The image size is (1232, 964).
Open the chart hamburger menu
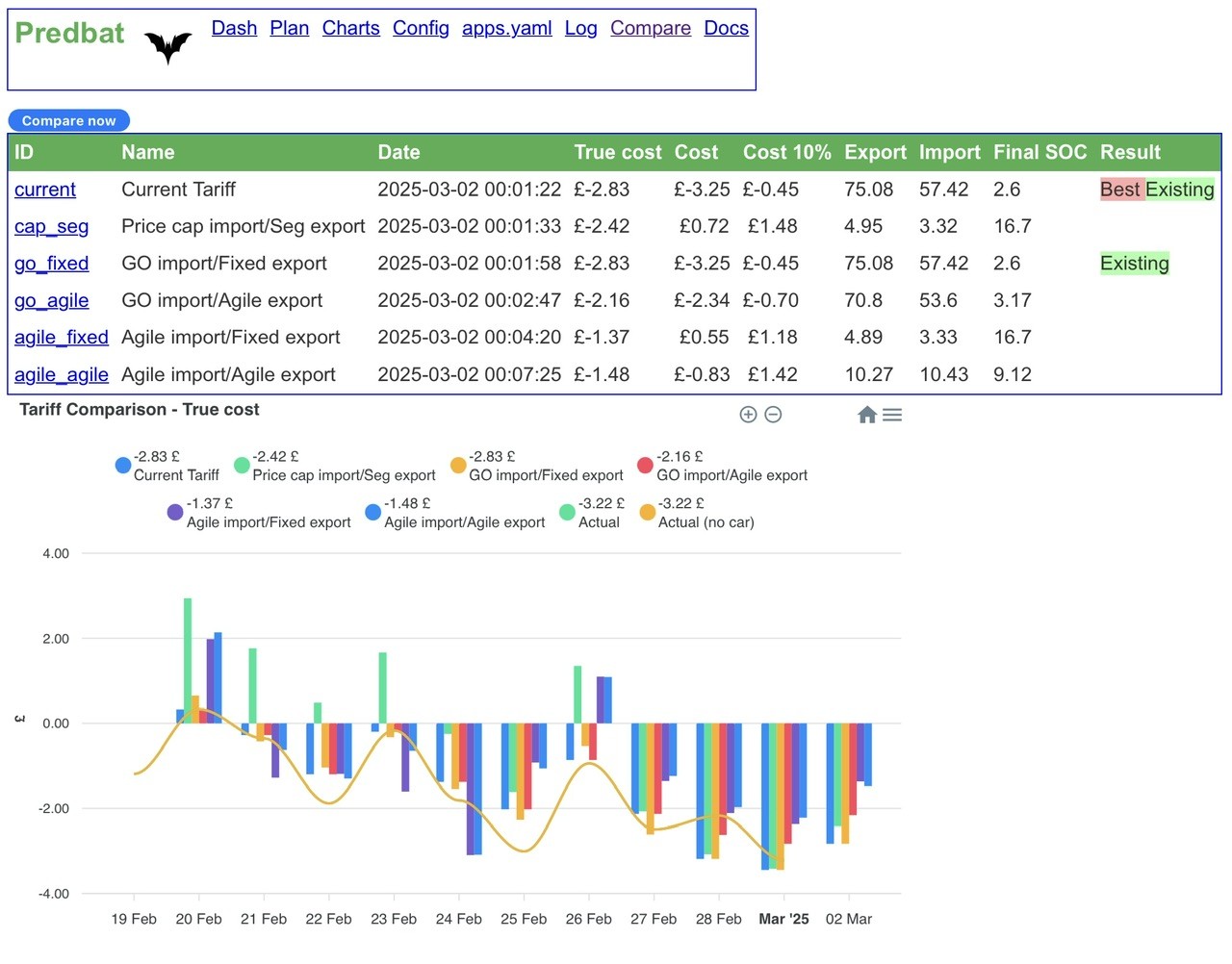pos(892,415)
